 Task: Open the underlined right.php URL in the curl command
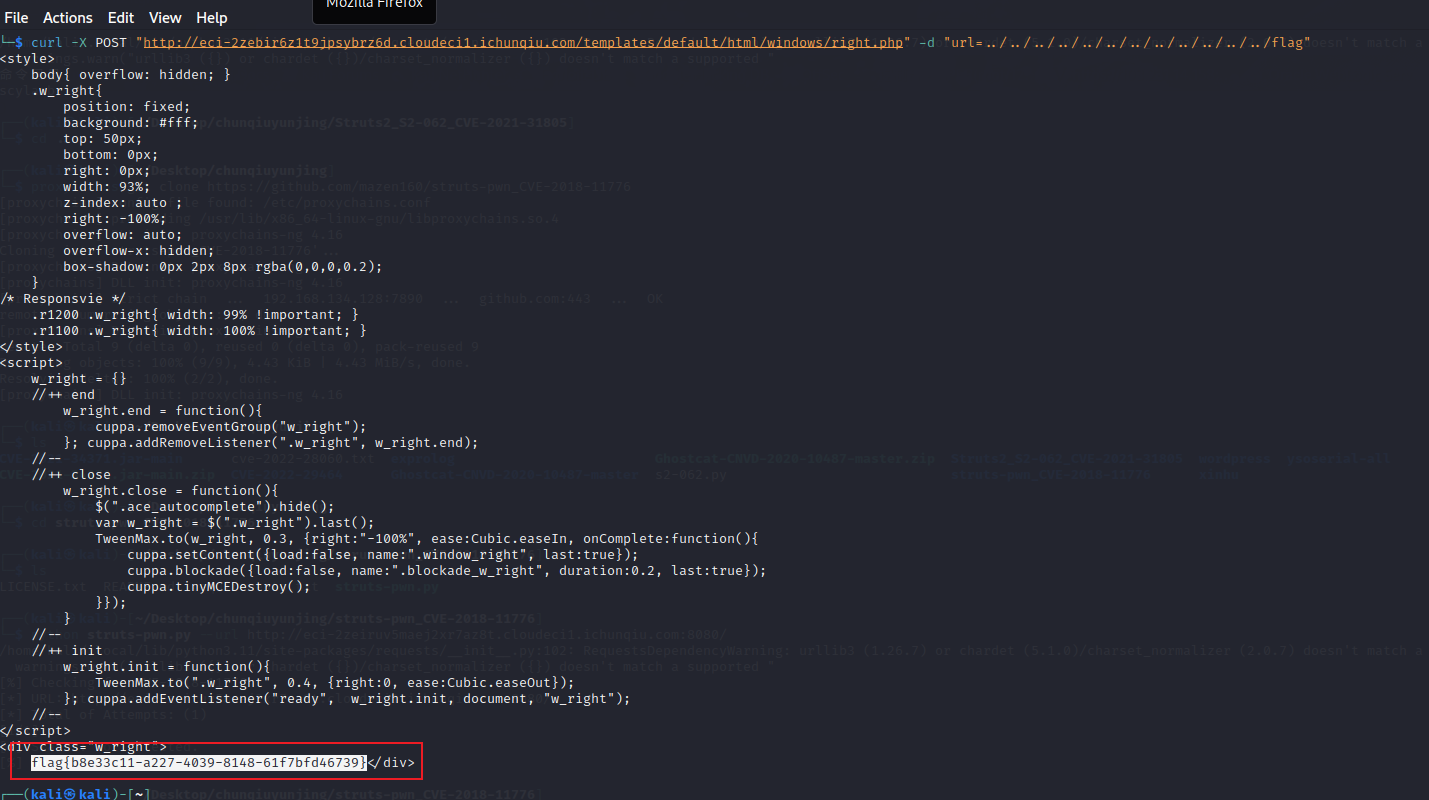(x=525, y=43)
